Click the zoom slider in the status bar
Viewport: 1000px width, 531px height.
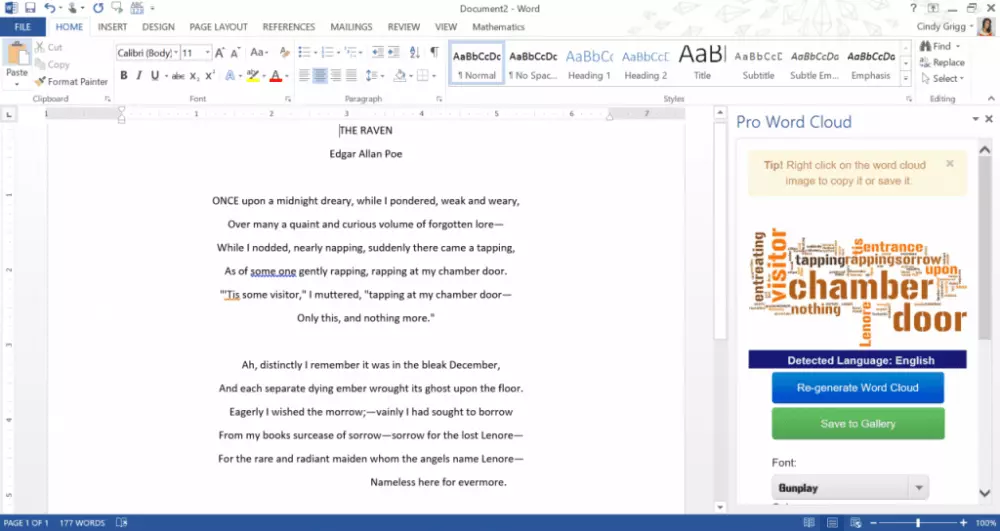(x=917, y=523)
